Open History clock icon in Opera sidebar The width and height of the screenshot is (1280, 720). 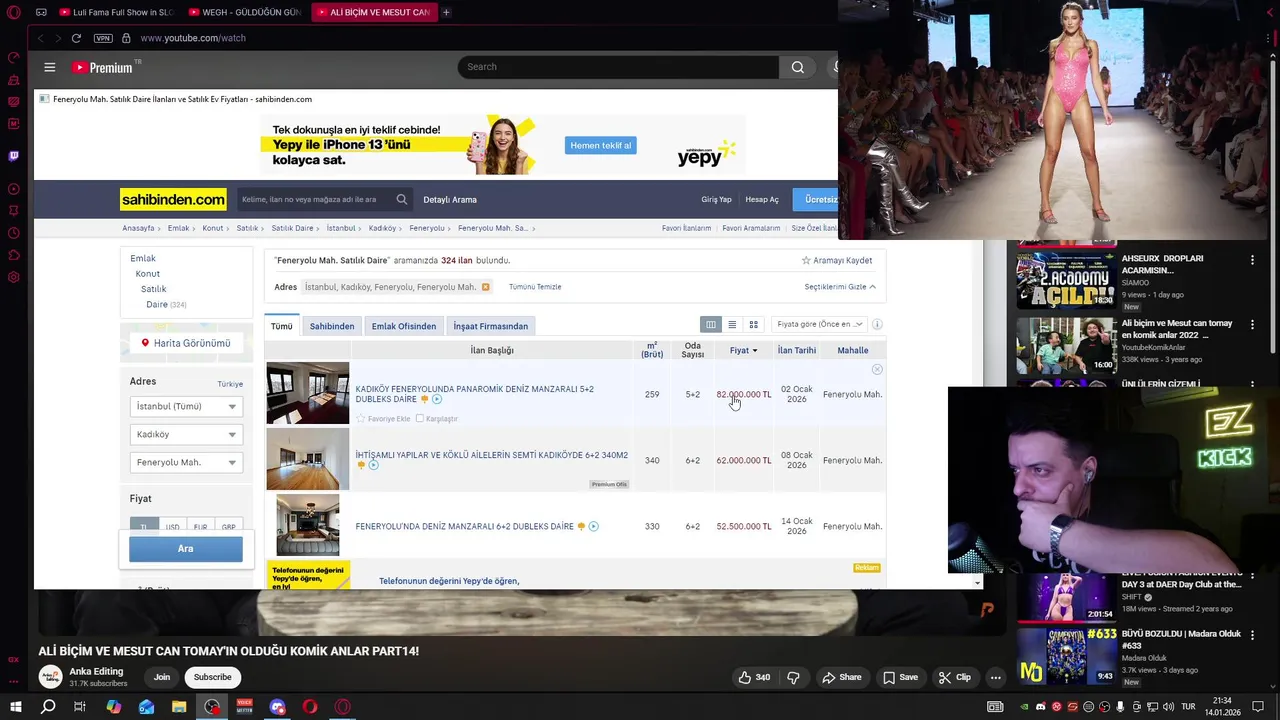[x=13, y=233]
